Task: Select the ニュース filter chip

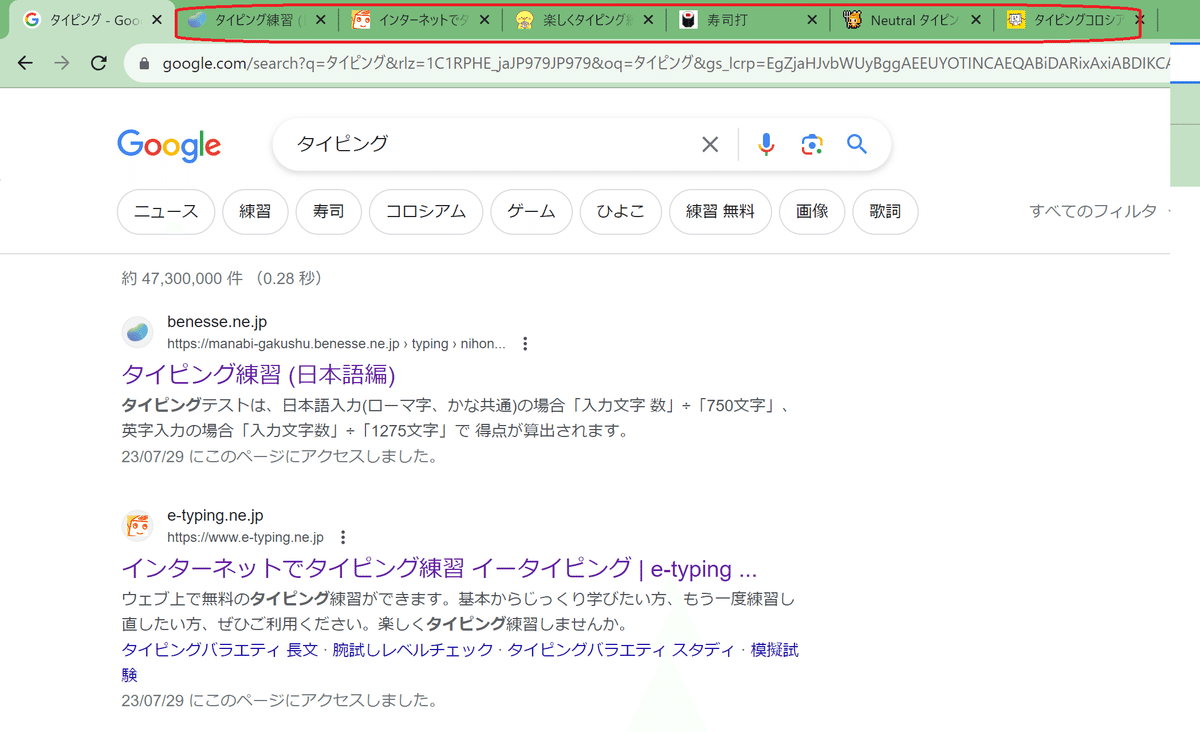Action: pyautogui.click(x=166, y=212)
